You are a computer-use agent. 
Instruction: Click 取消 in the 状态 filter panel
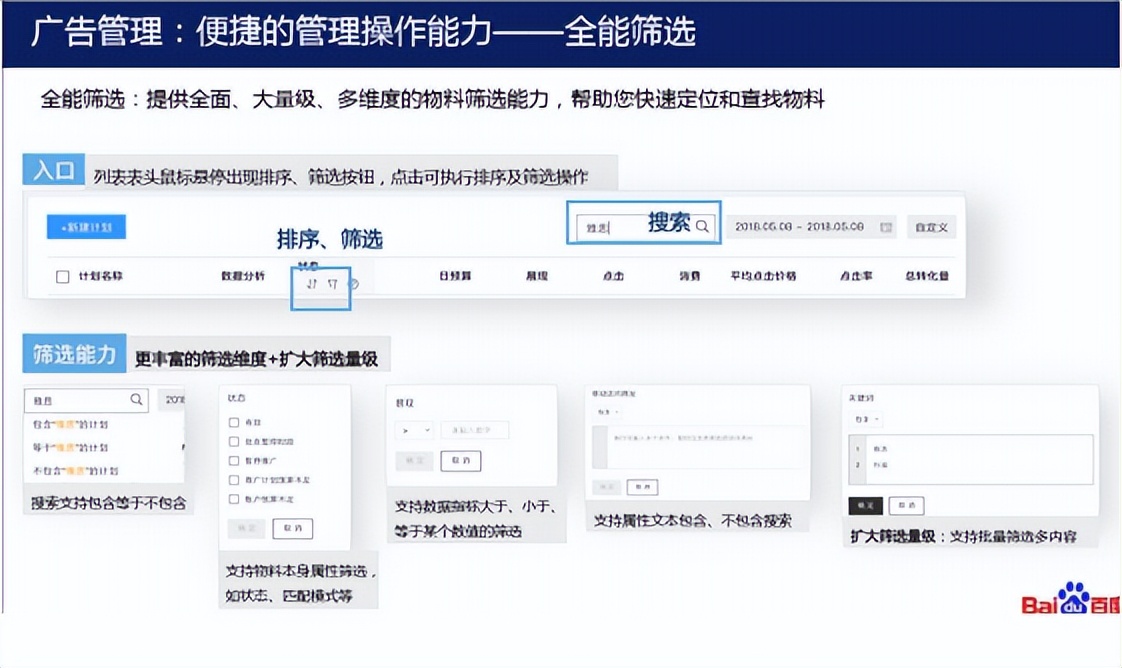(x=293, y=528)
